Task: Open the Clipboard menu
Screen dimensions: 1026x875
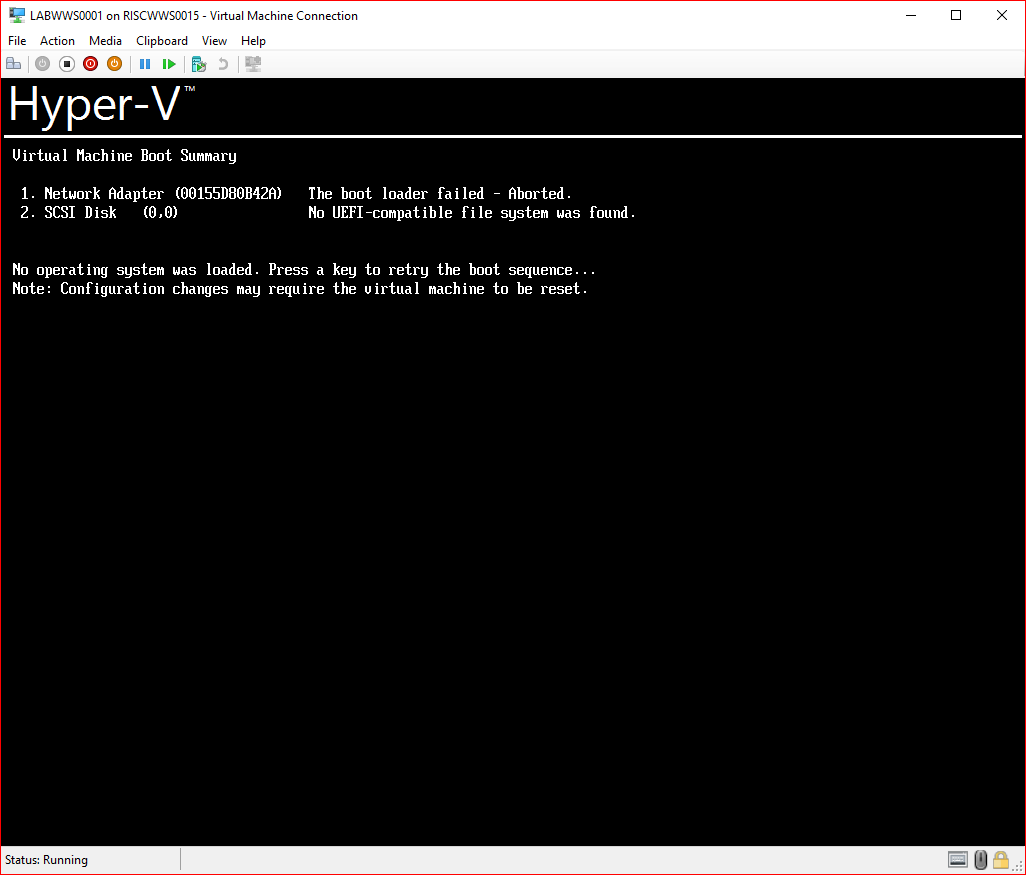Action: coord(162,41)
